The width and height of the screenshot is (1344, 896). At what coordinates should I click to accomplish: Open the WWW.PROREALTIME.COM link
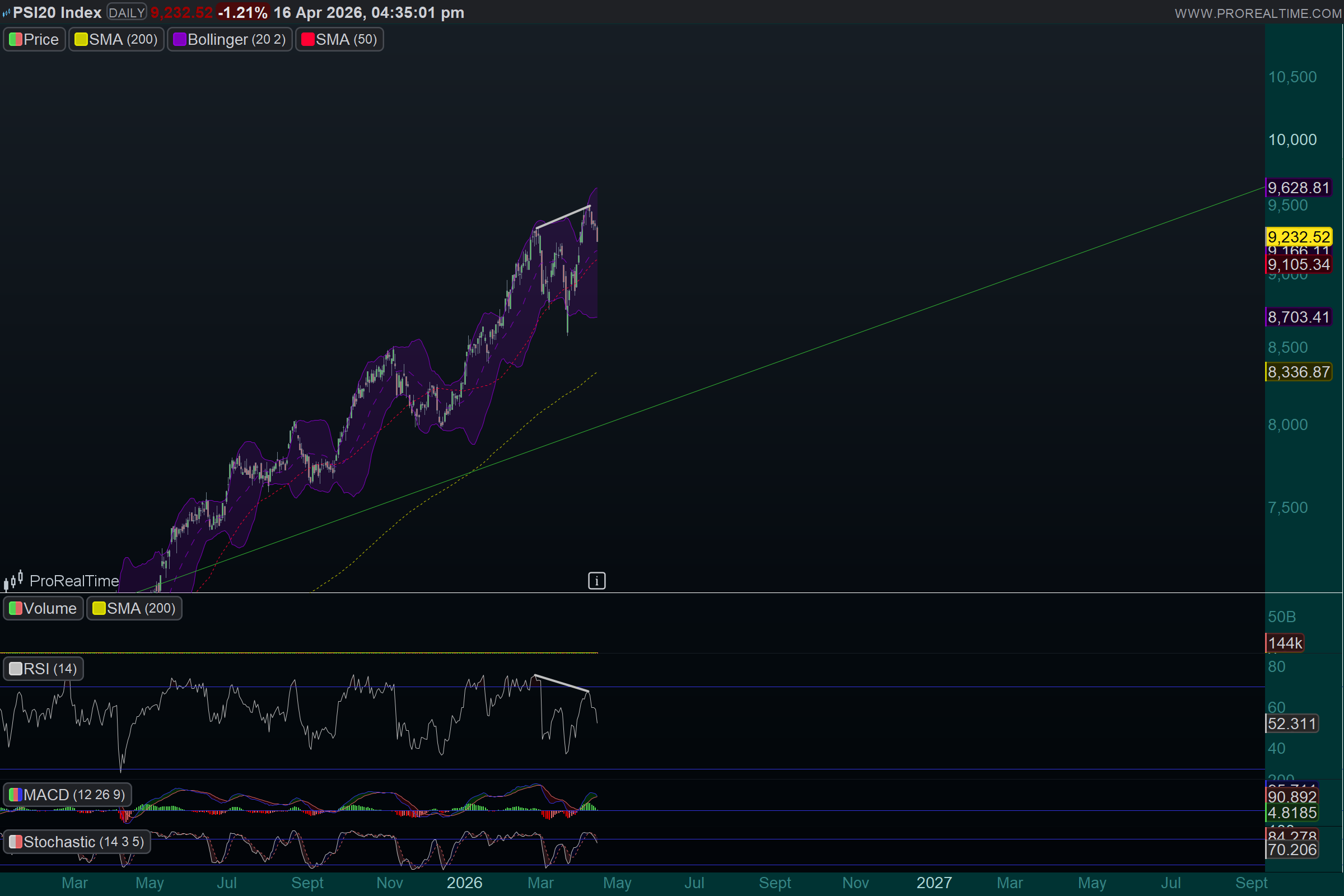tap(1258, 13)
